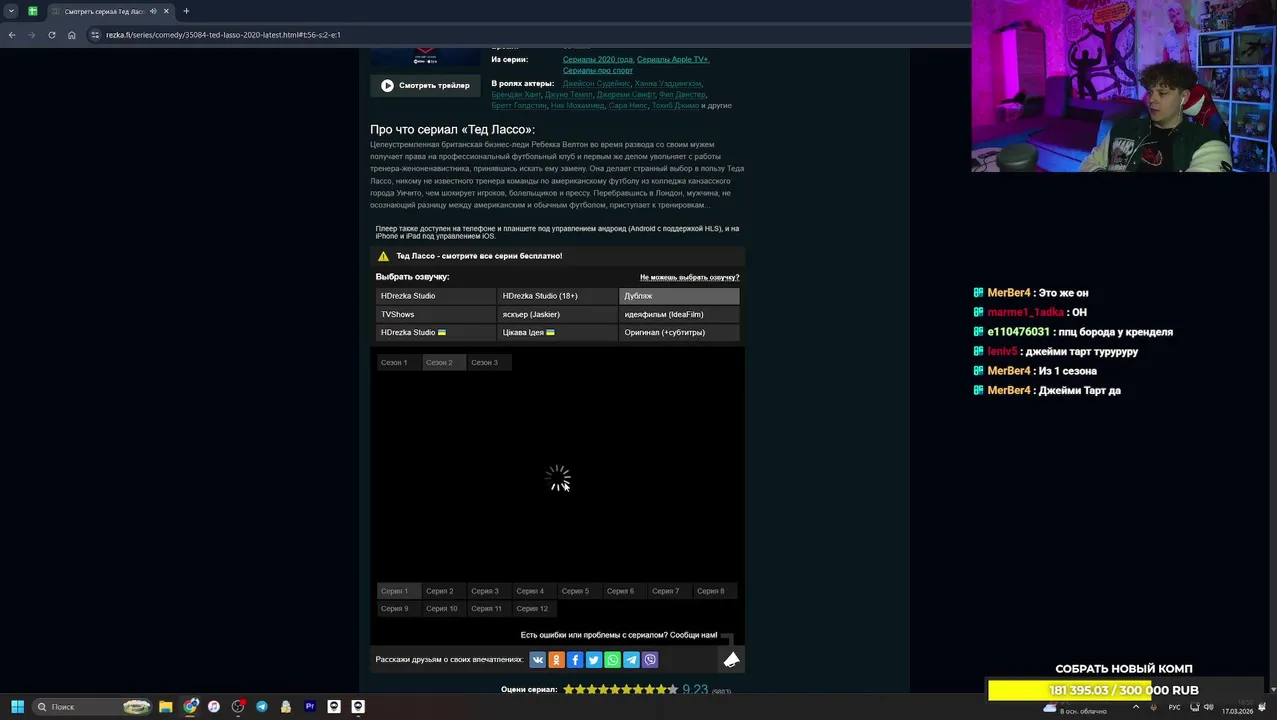Select Дубляж voiceover option

[x=680, y=296]
